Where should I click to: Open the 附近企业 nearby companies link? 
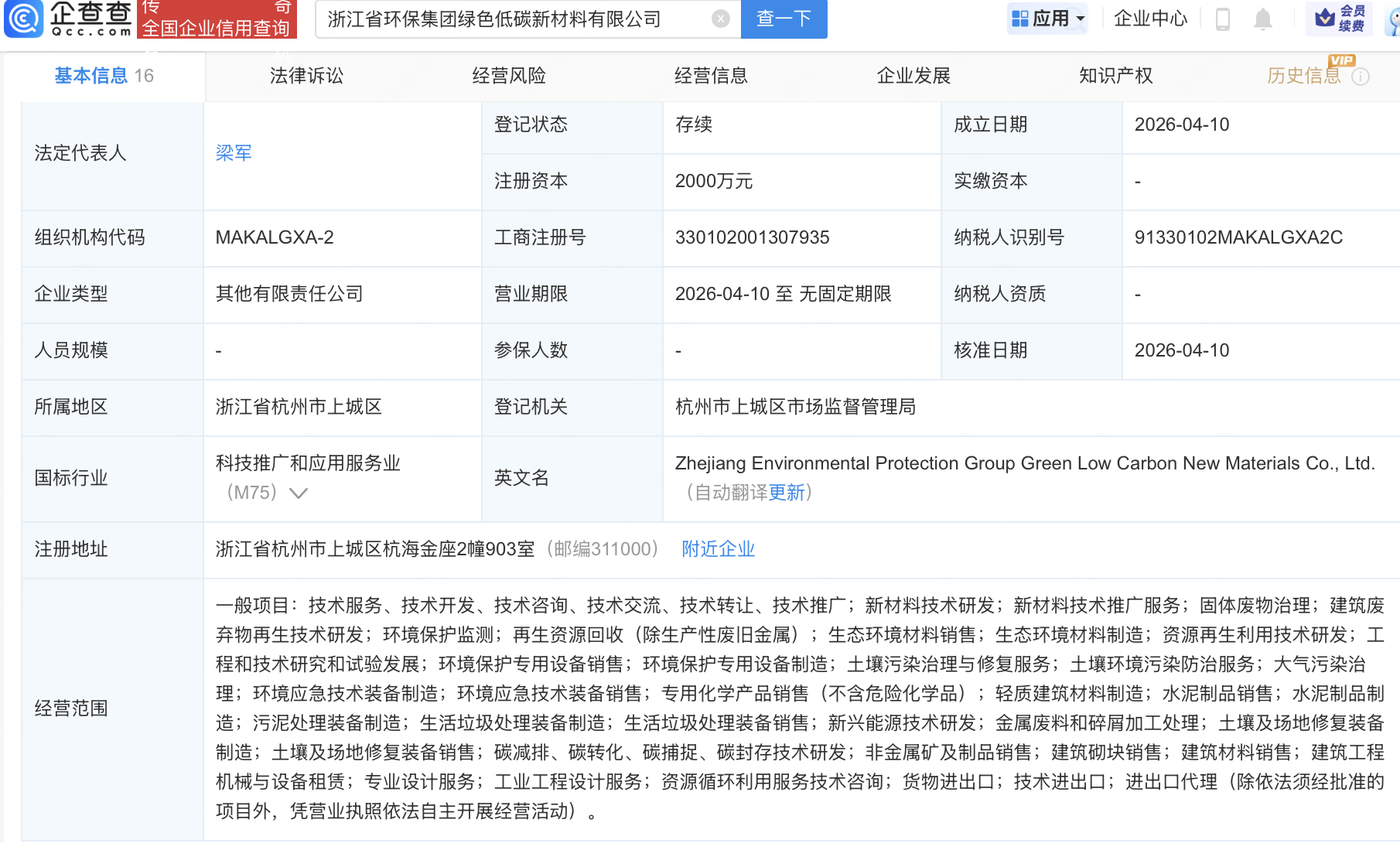[x=717, y=549]
